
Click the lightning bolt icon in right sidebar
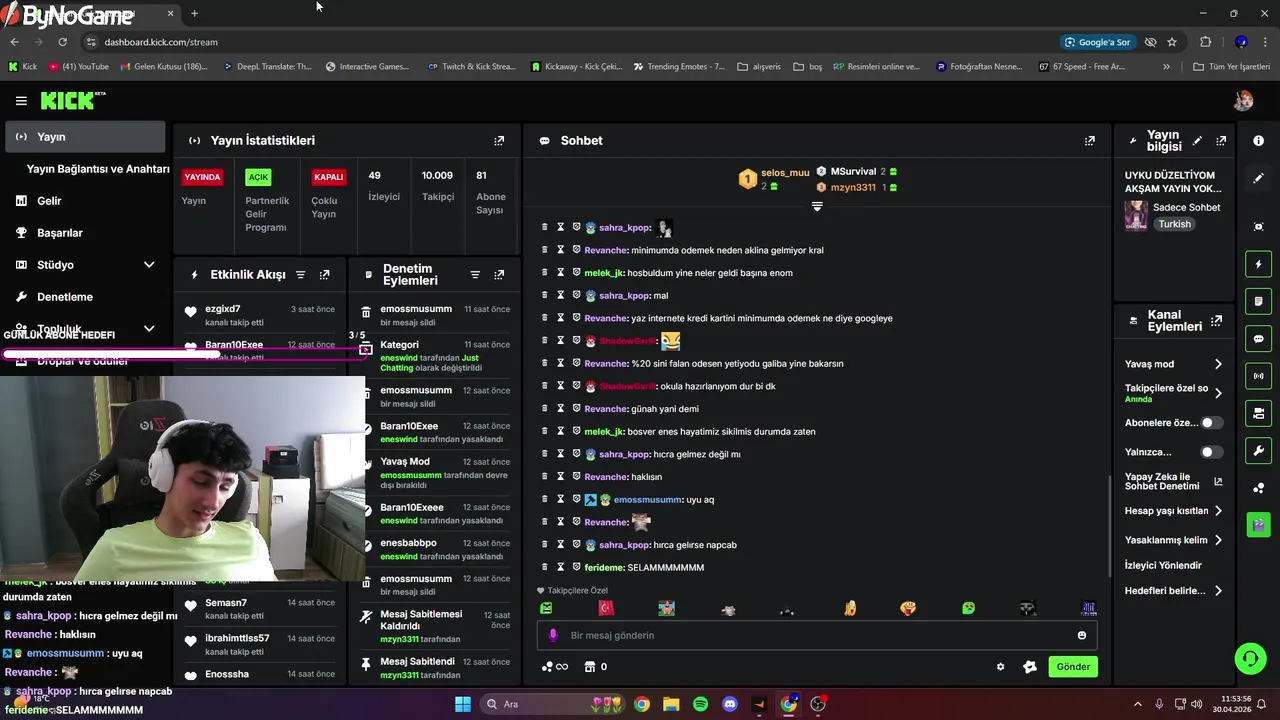coord(1258,264)
